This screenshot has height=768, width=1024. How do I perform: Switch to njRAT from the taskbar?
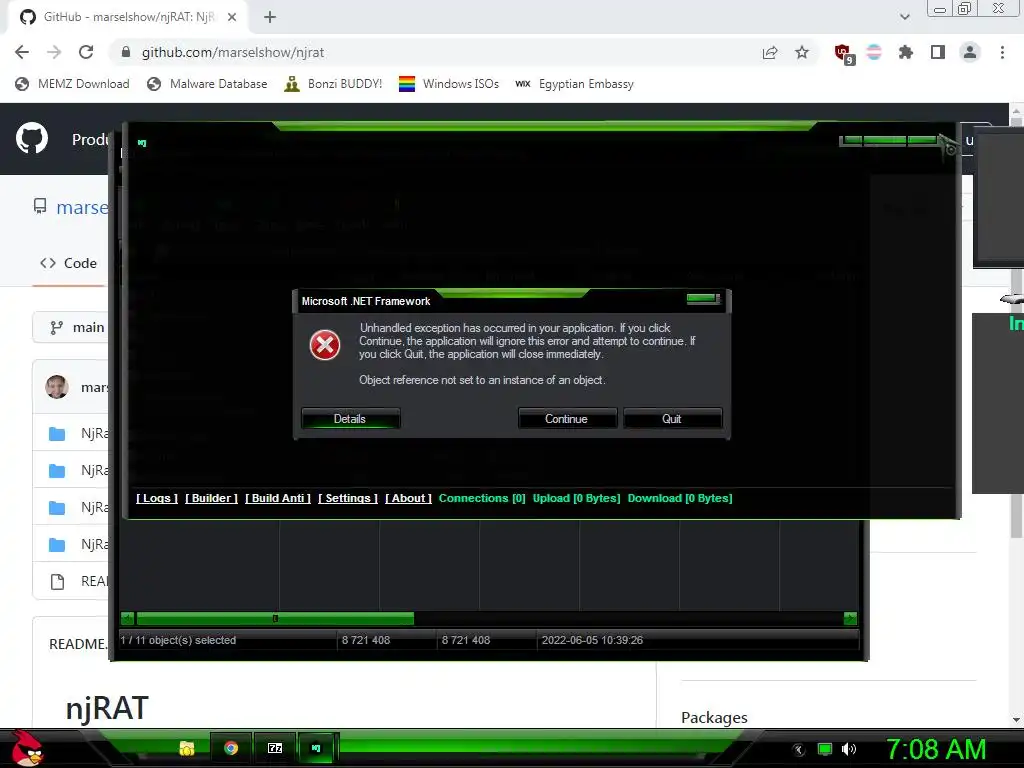pyautogui.click(x=317, y=748)
